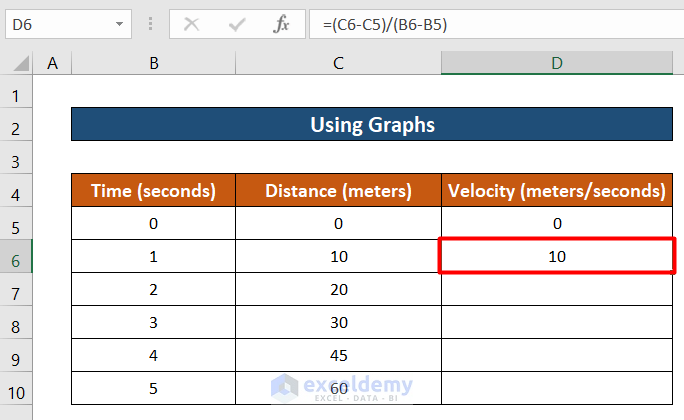
Task: Click the Select All corner triangle
Action: pos(19,64)
